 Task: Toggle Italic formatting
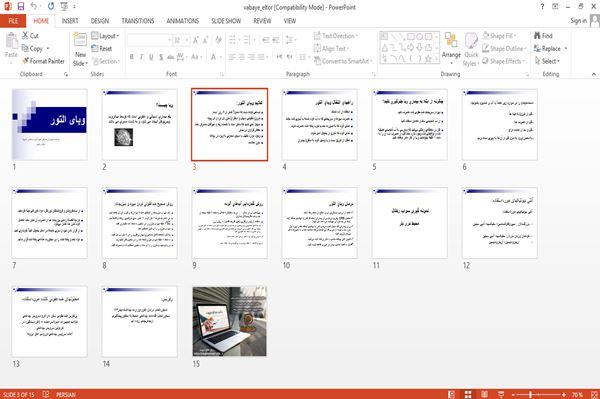click(x=141, y=57)
